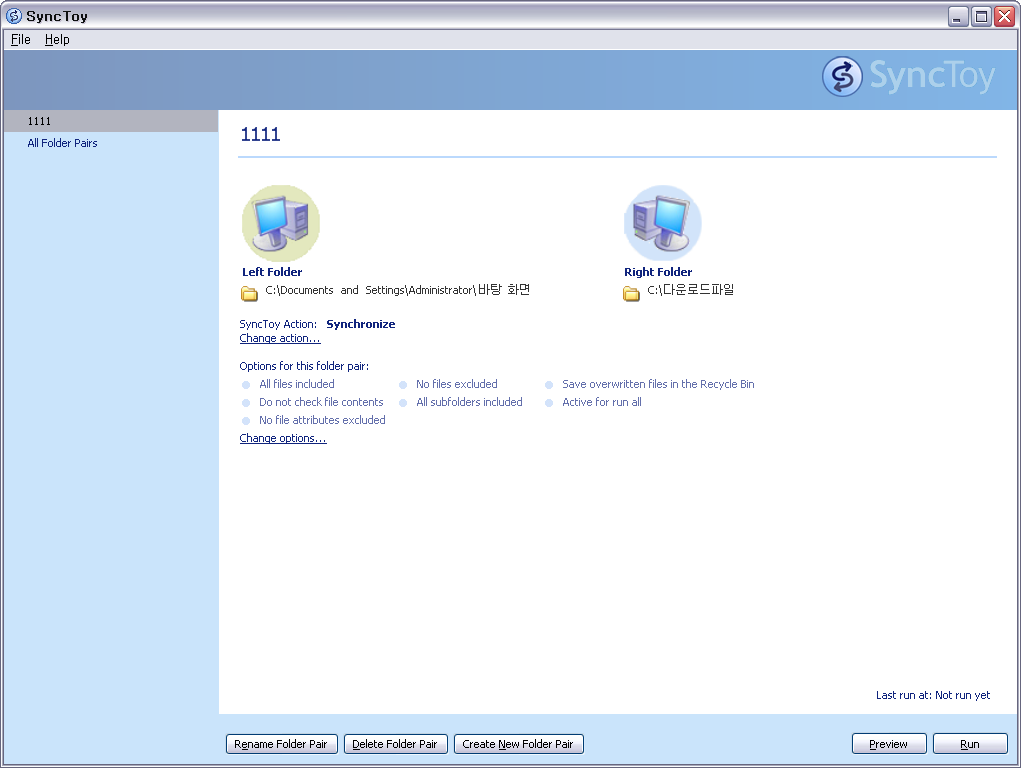Click the No files excluded option
1021x768 pixels.
tap(457, 384)
